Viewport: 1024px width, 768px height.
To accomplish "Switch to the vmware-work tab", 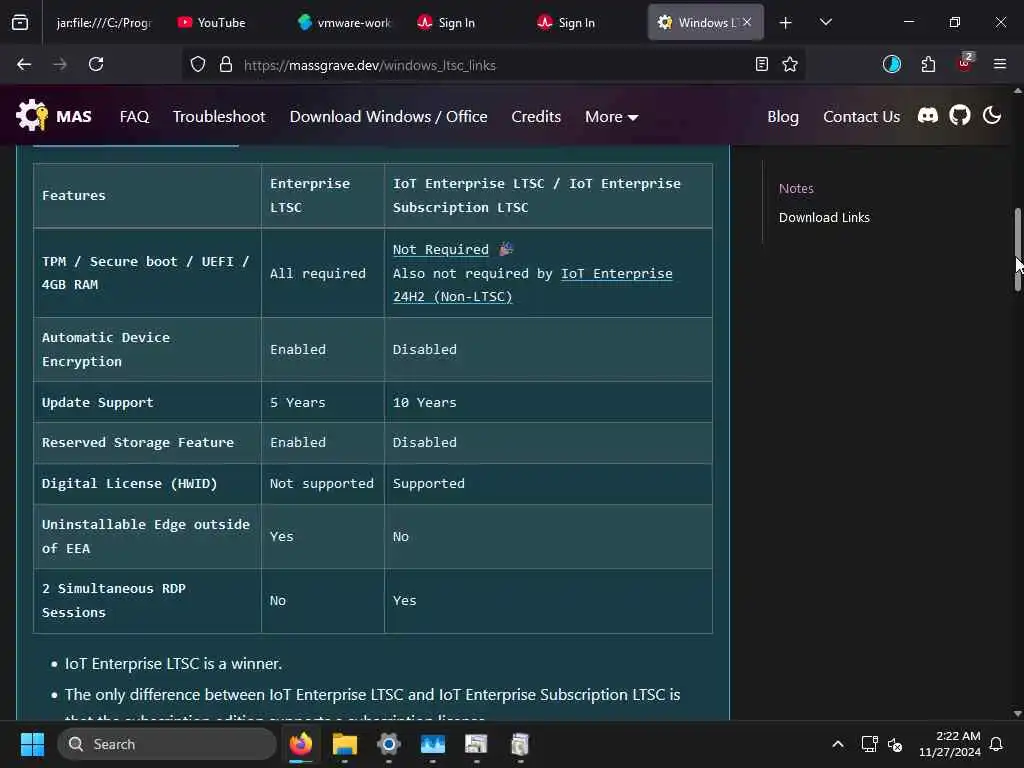I will (344, 23).
